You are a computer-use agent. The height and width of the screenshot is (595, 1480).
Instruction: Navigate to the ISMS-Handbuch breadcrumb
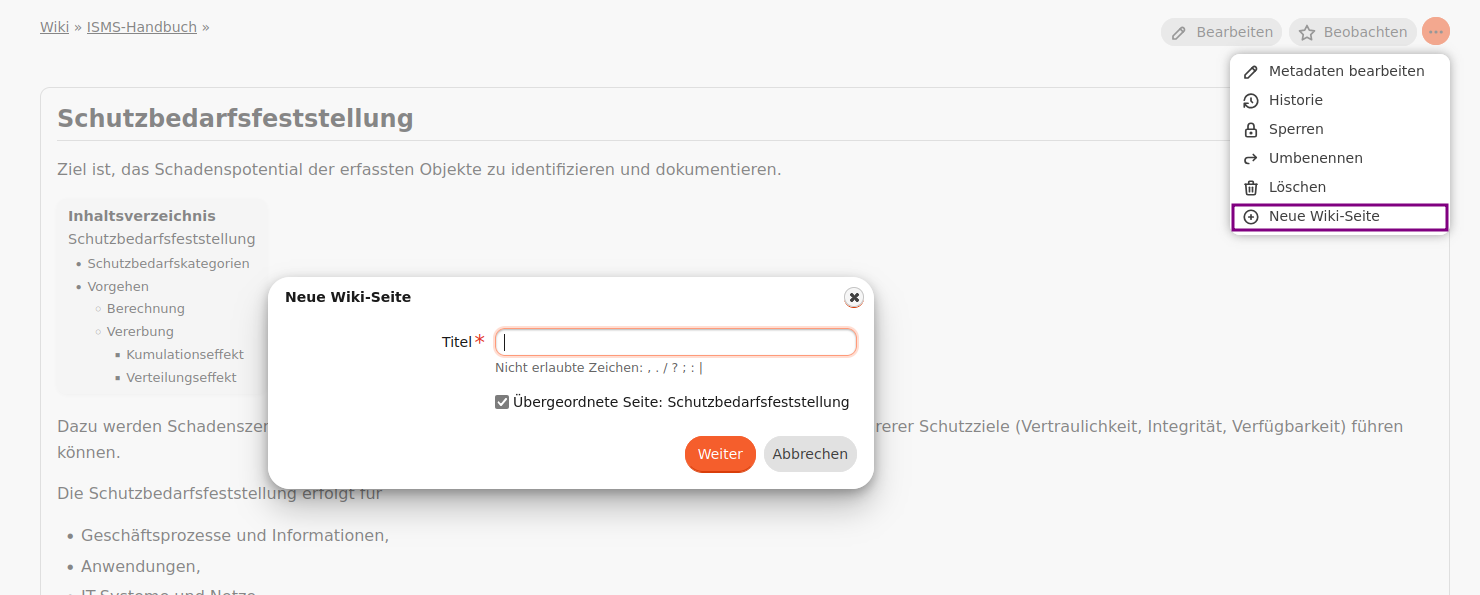(141, 26)
